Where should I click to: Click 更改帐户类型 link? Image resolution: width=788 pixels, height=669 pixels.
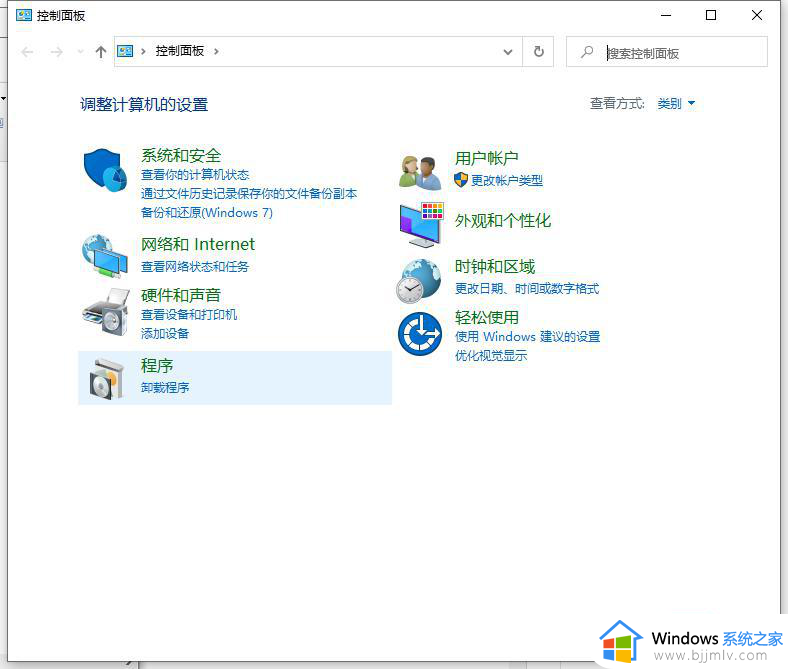click(x=507, y=180)
